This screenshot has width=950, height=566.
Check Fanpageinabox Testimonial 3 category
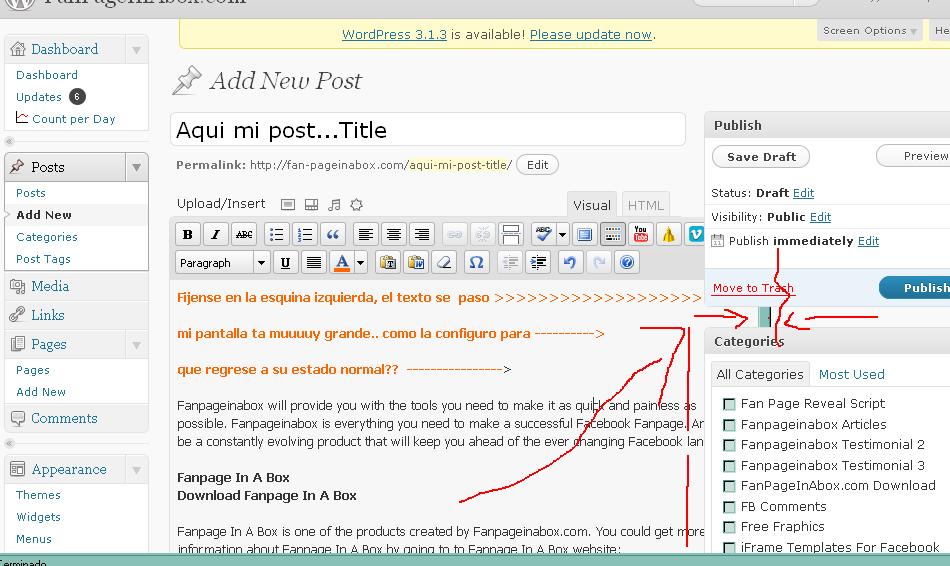pyautogui.click(x=729, y=466)
